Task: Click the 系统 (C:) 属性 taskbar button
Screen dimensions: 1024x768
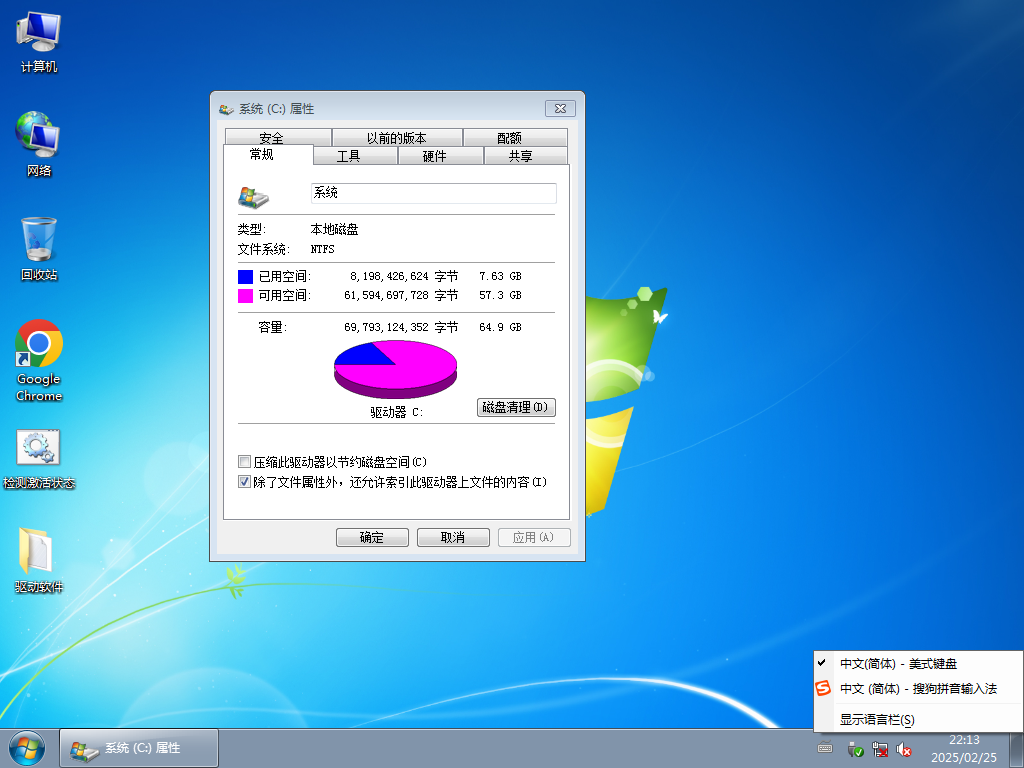Action: 139,748
